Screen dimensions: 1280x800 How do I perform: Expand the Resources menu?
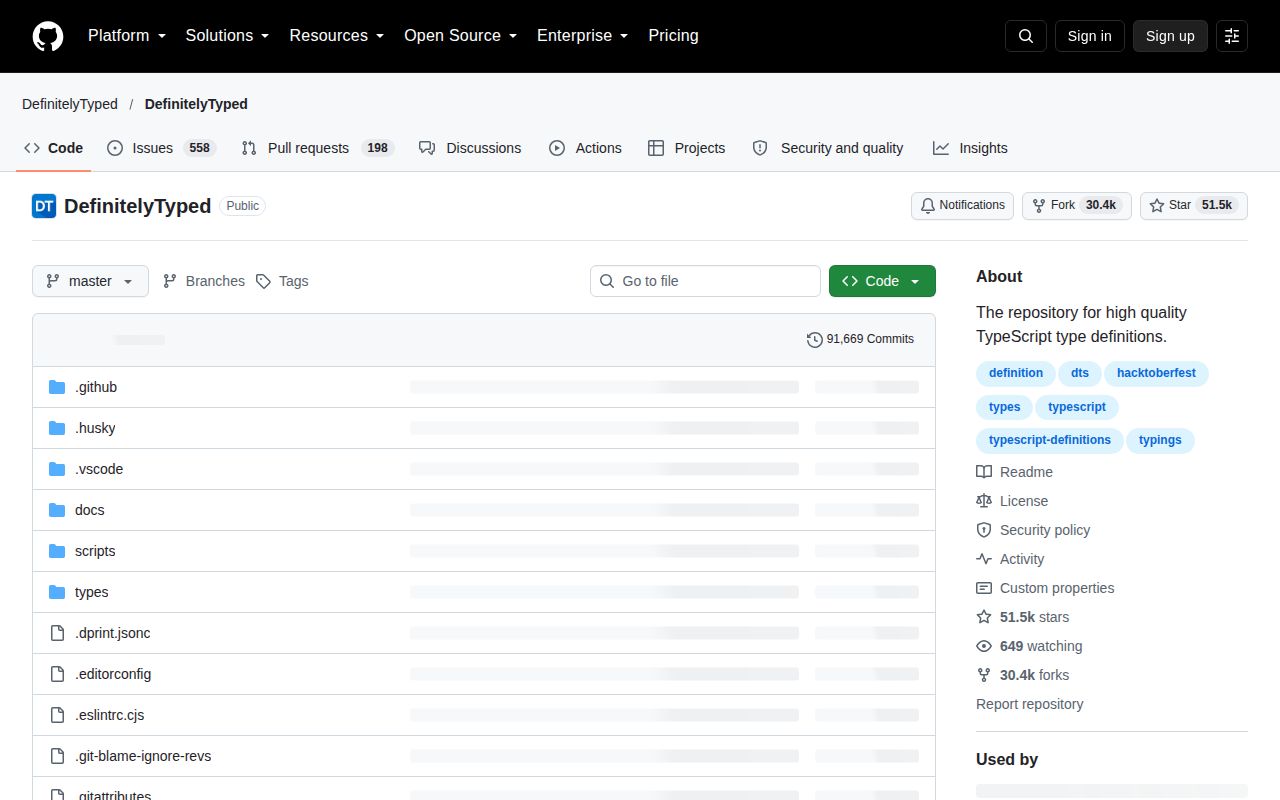click(337, 35)
